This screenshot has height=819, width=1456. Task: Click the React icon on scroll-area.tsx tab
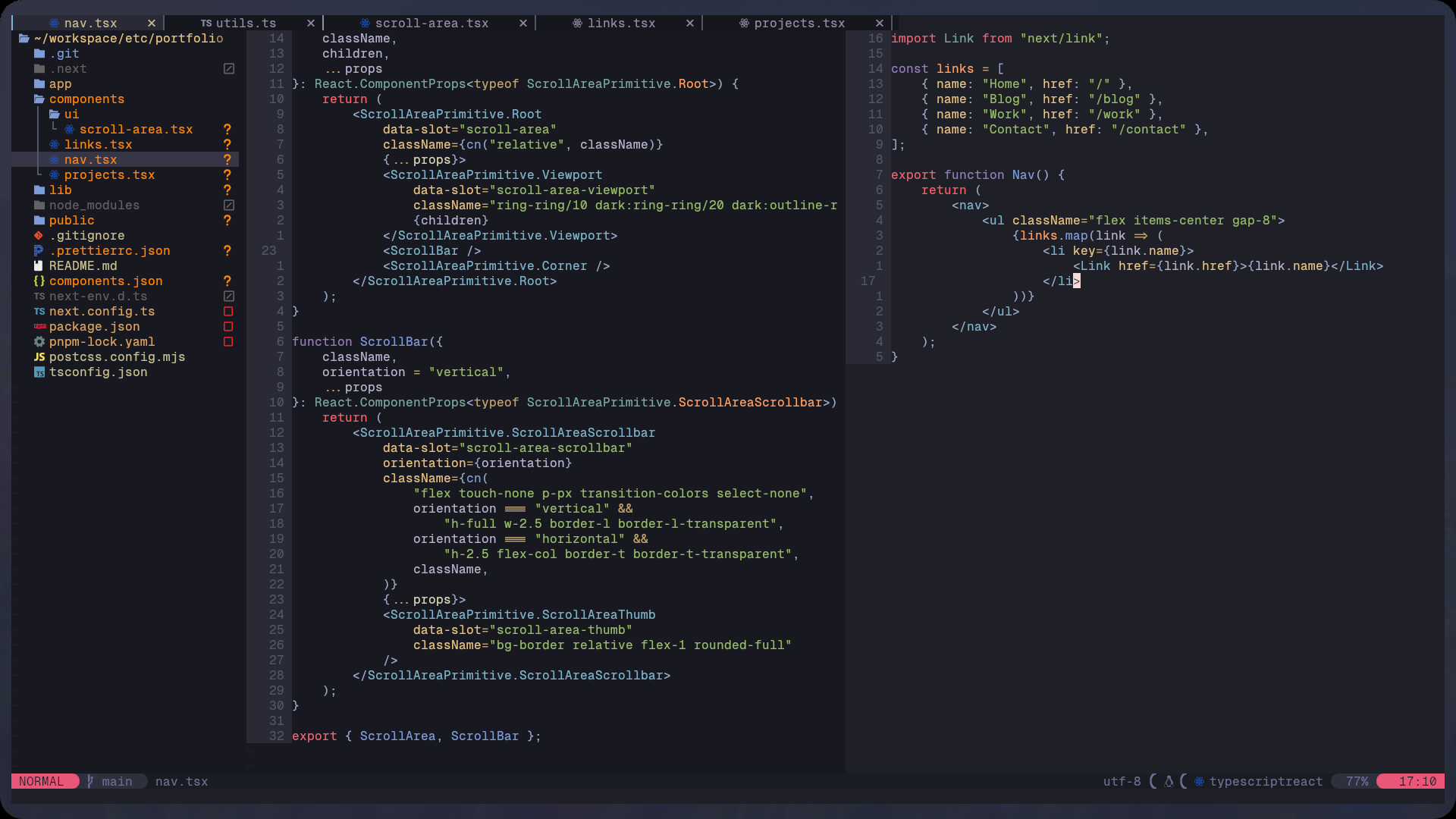tap(366, 24)
